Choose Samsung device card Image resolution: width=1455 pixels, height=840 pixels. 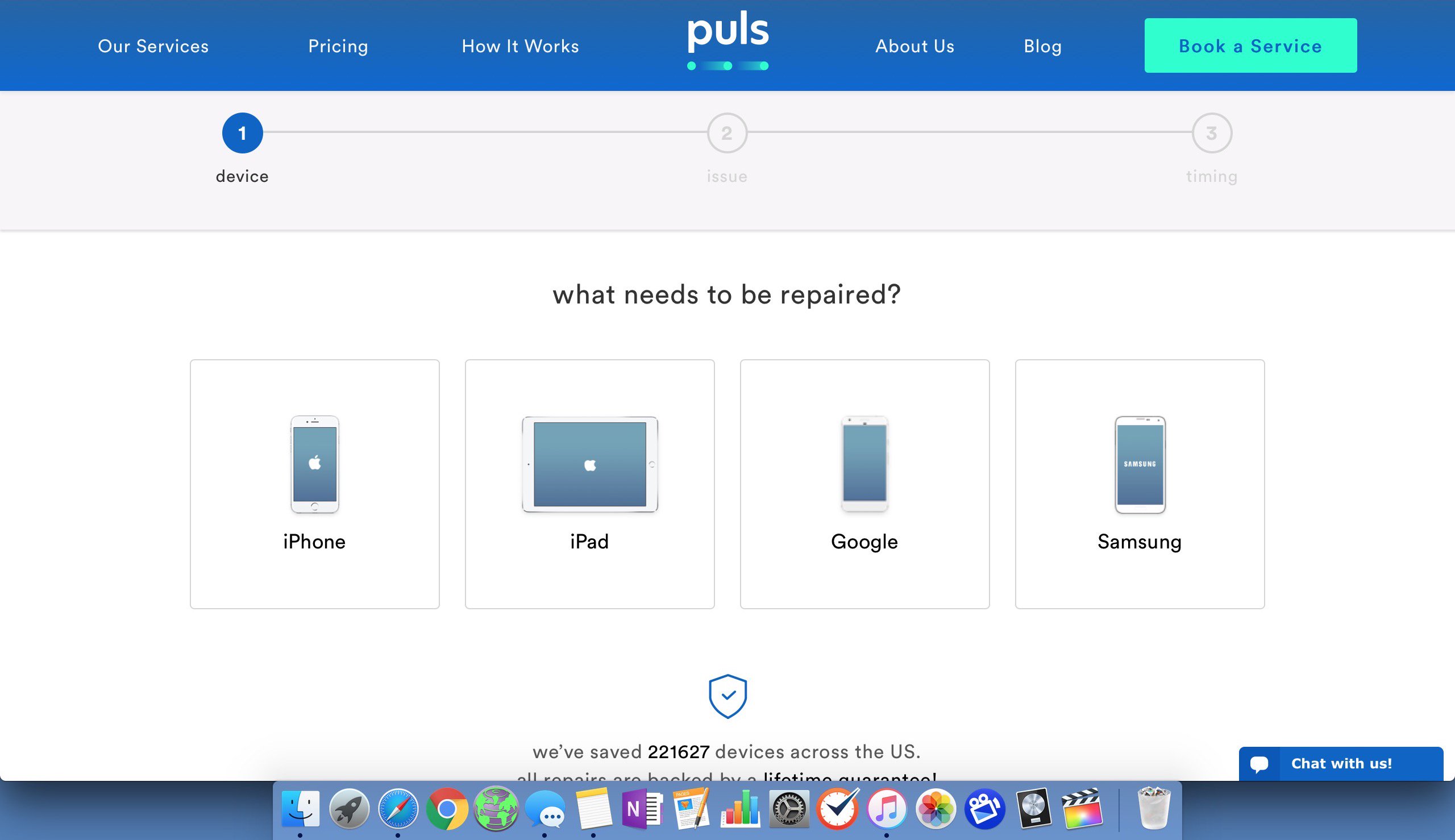coord(1140,484)
